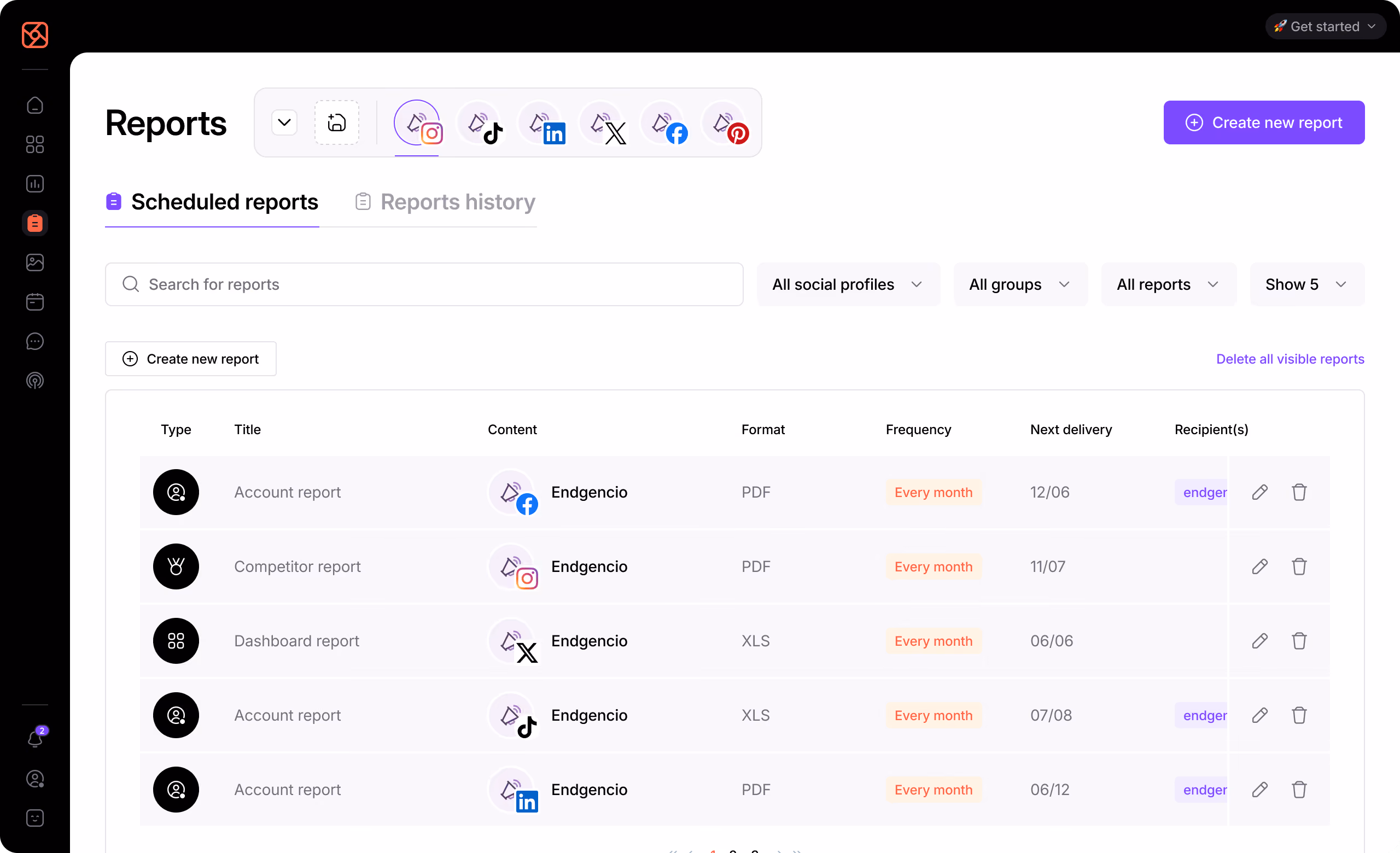This screenshot has height=853, width=1400.
Task: Delete the Account report due 06/12
Action: click(1299, 790)
